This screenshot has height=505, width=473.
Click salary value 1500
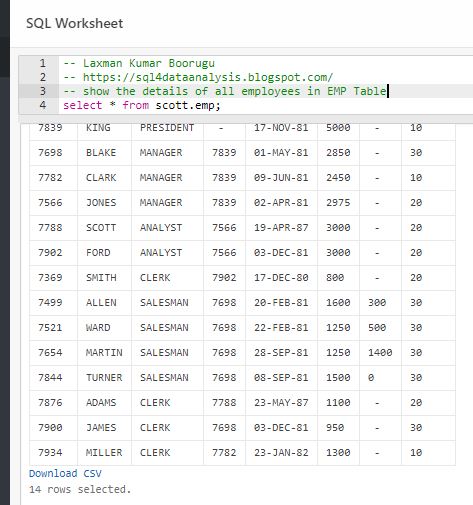click(x=338, y=378)
